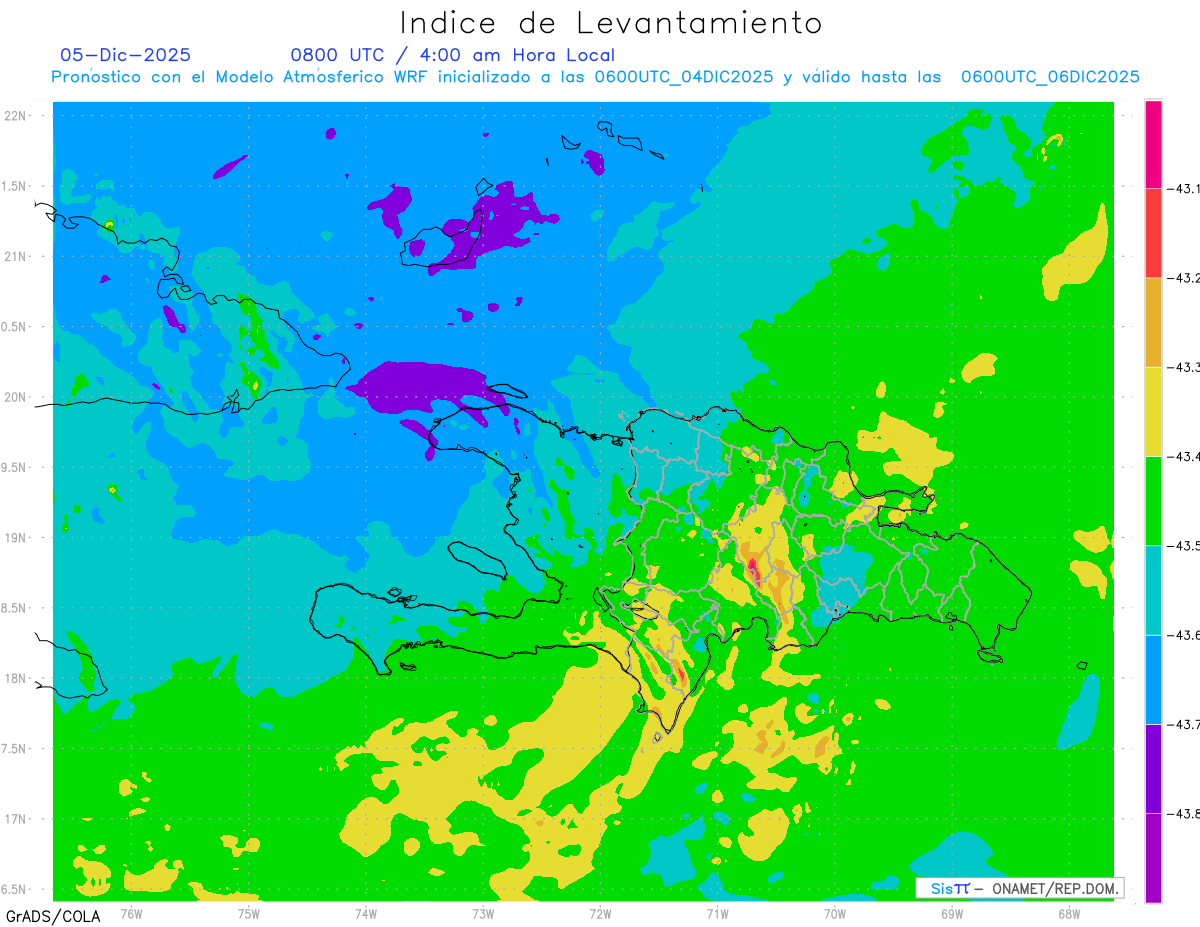Select the yellow legend segment above -43.4
The image size is (1200, 927).
1153,411
